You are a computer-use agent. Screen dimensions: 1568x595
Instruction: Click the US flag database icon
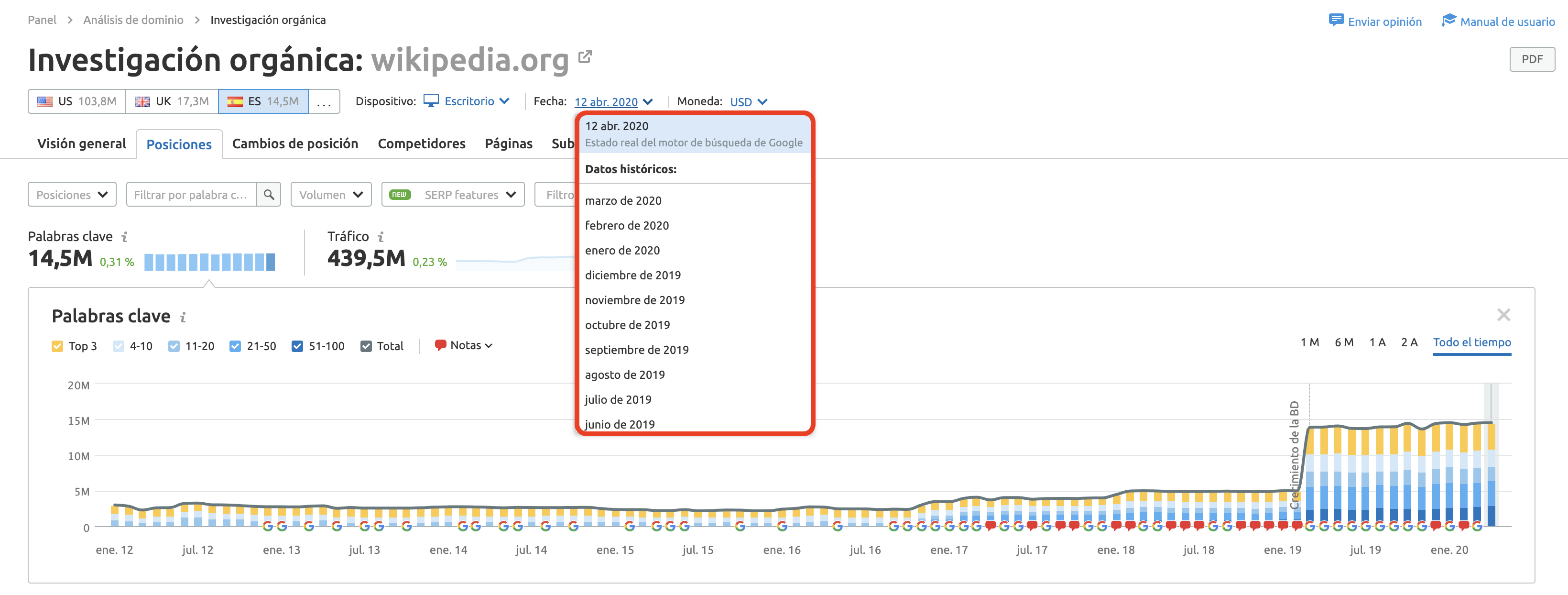(44, 102)
